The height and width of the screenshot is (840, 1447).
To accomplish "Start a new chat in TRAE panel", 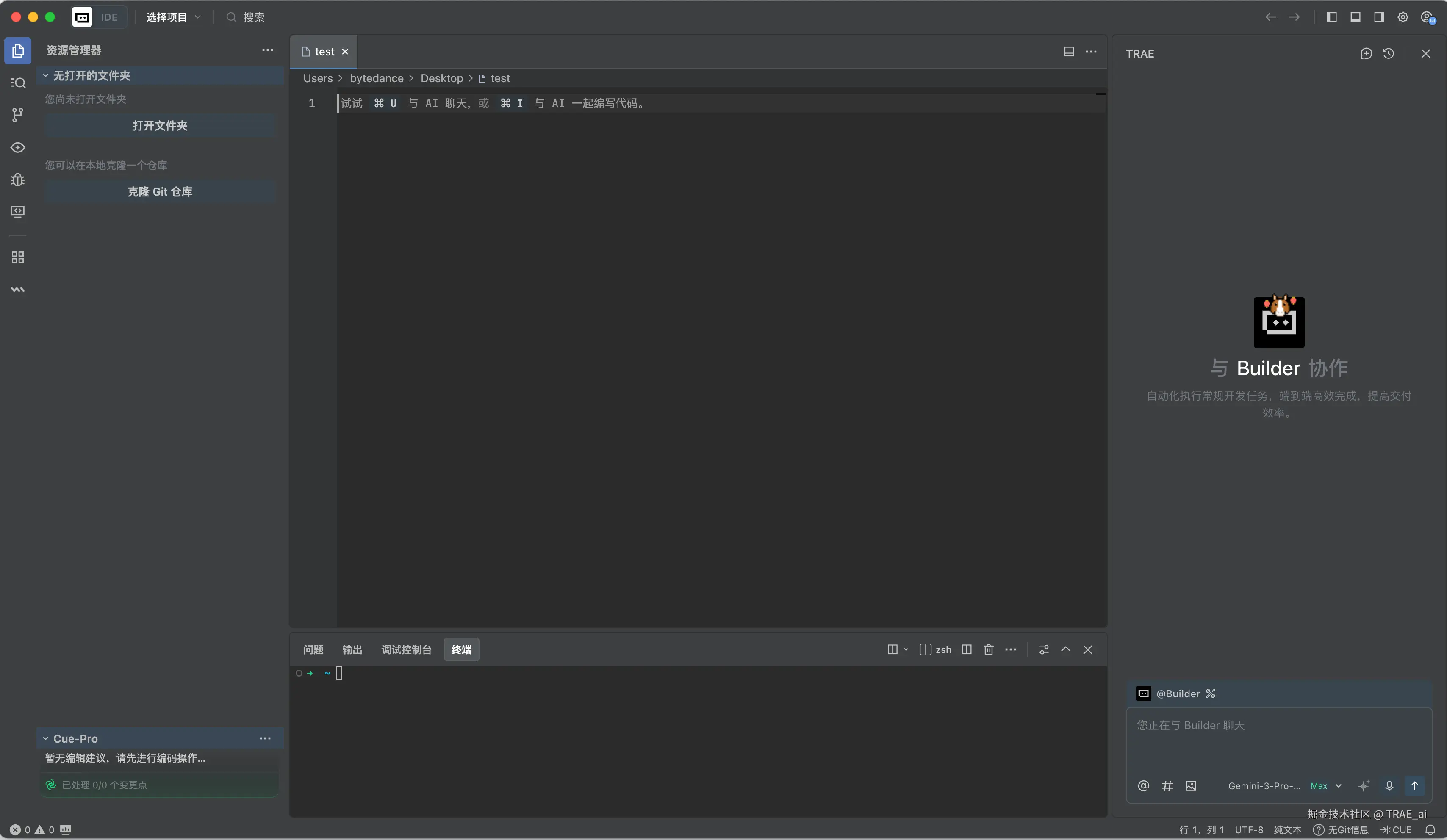I will [x=1366, y=53].
